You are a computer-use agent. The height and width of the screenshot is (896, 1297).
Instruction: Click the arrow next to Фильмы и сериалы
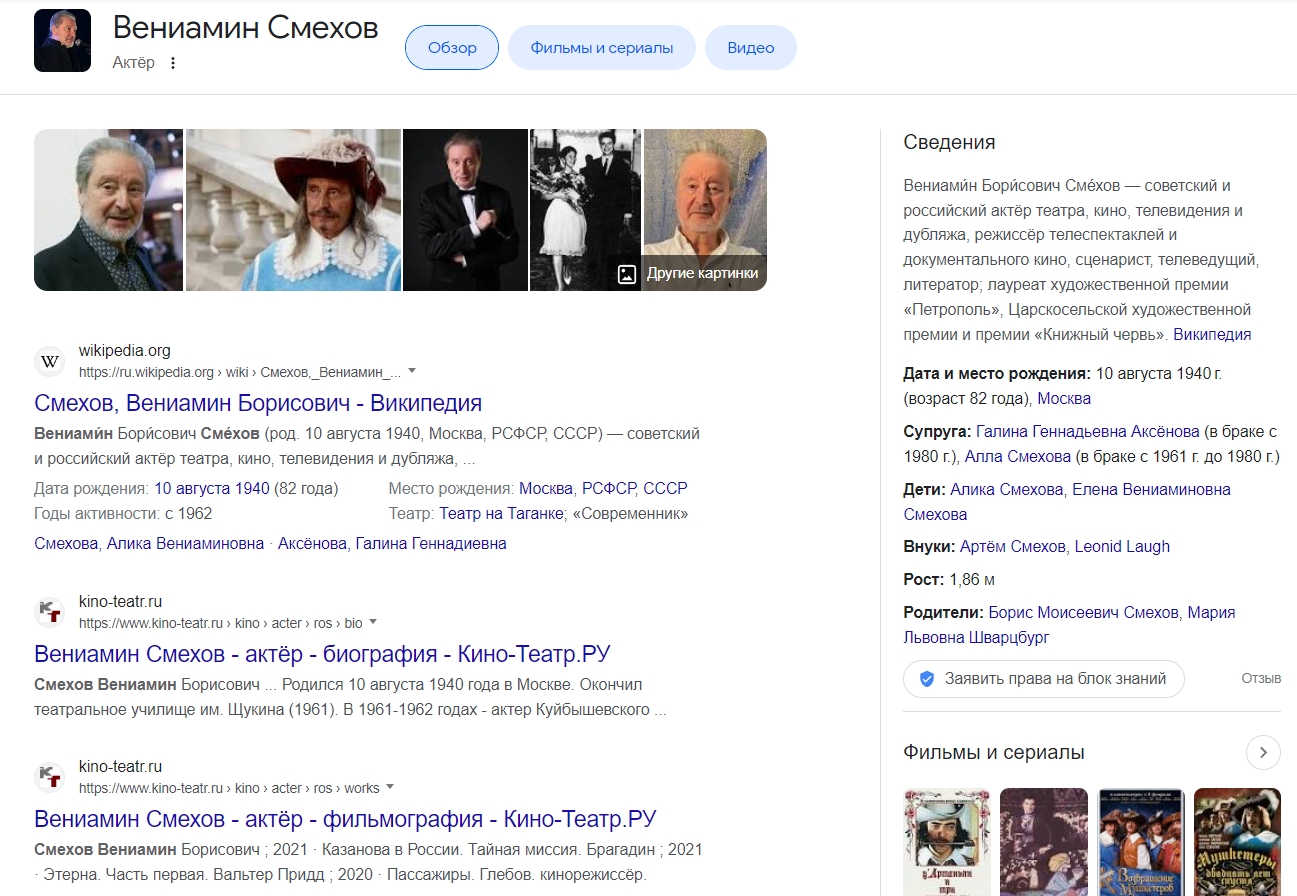point(1263,752)
